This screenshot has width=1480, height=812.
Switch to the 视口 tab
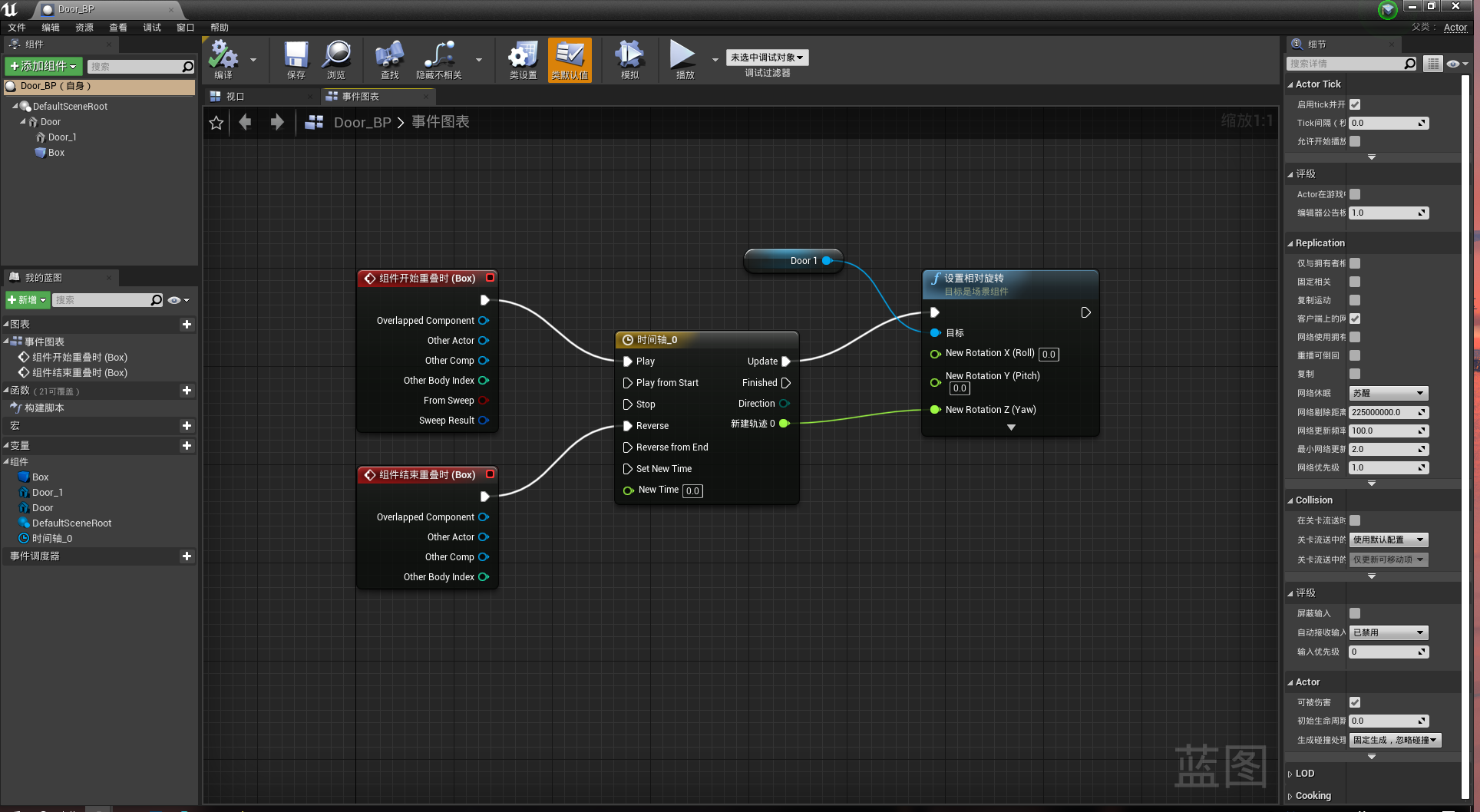click(x=235, y=97)
